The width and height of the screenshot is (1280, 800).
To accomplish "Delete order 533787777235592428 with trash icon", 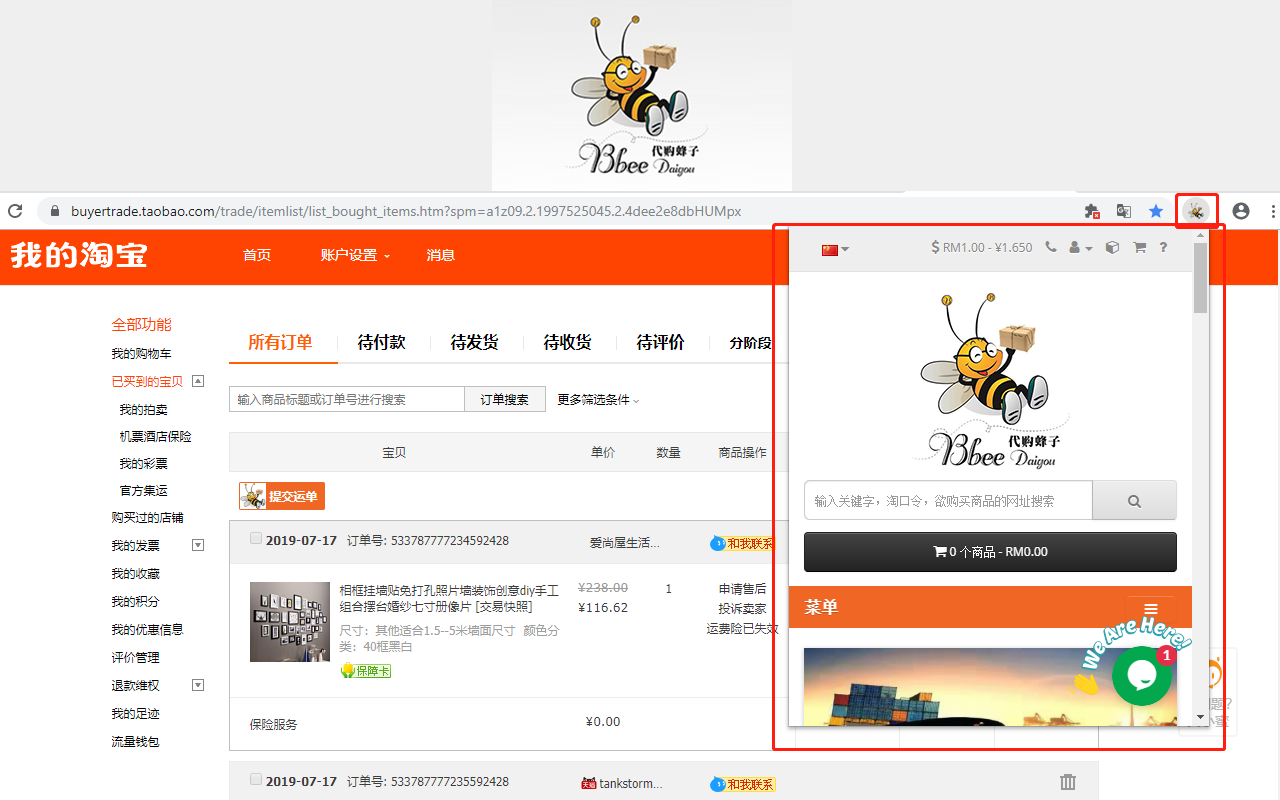I will (x=1068, y=782).
